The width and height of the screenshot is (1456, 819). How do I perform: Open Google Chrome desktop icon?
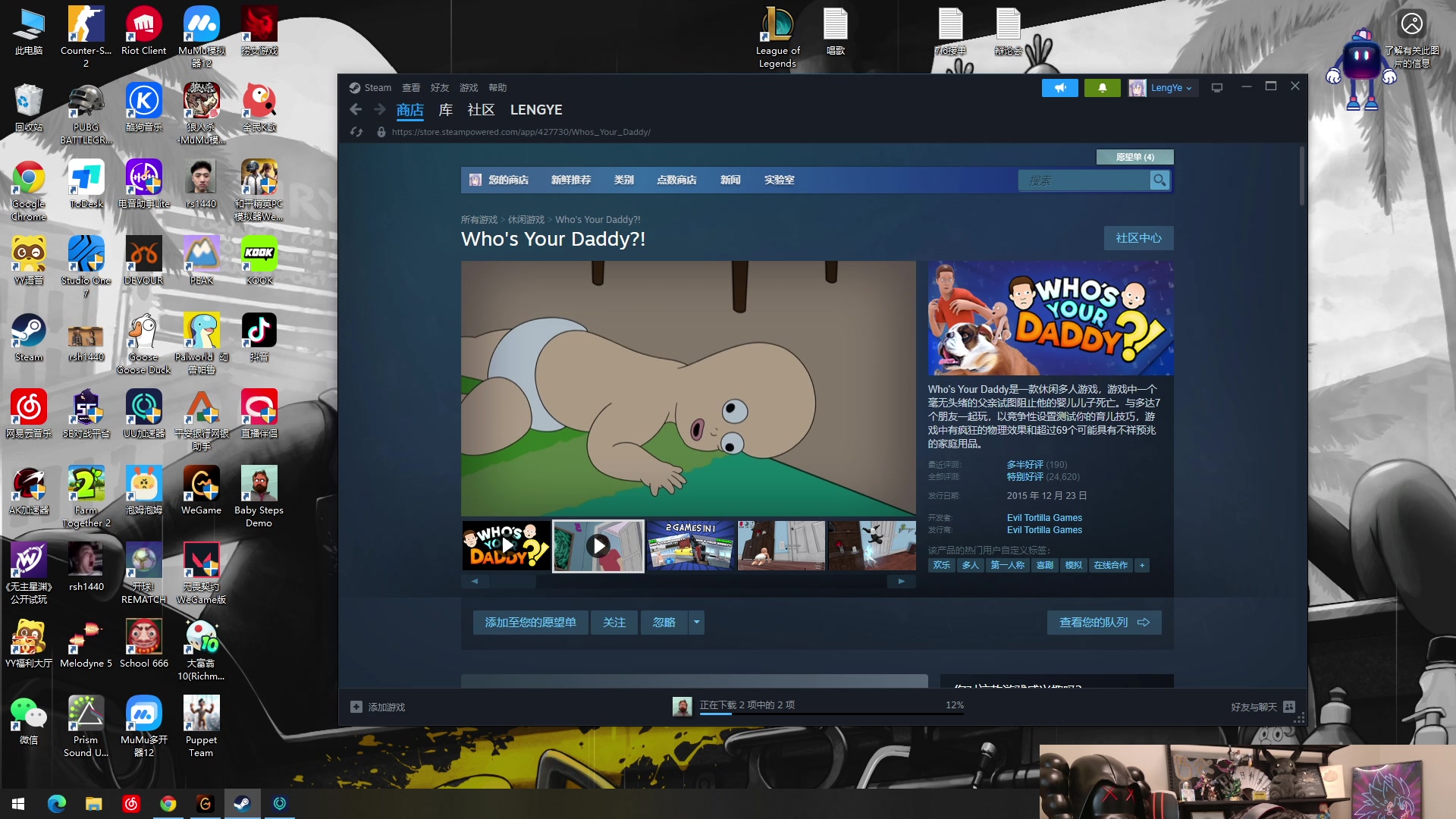coord(29,190)
